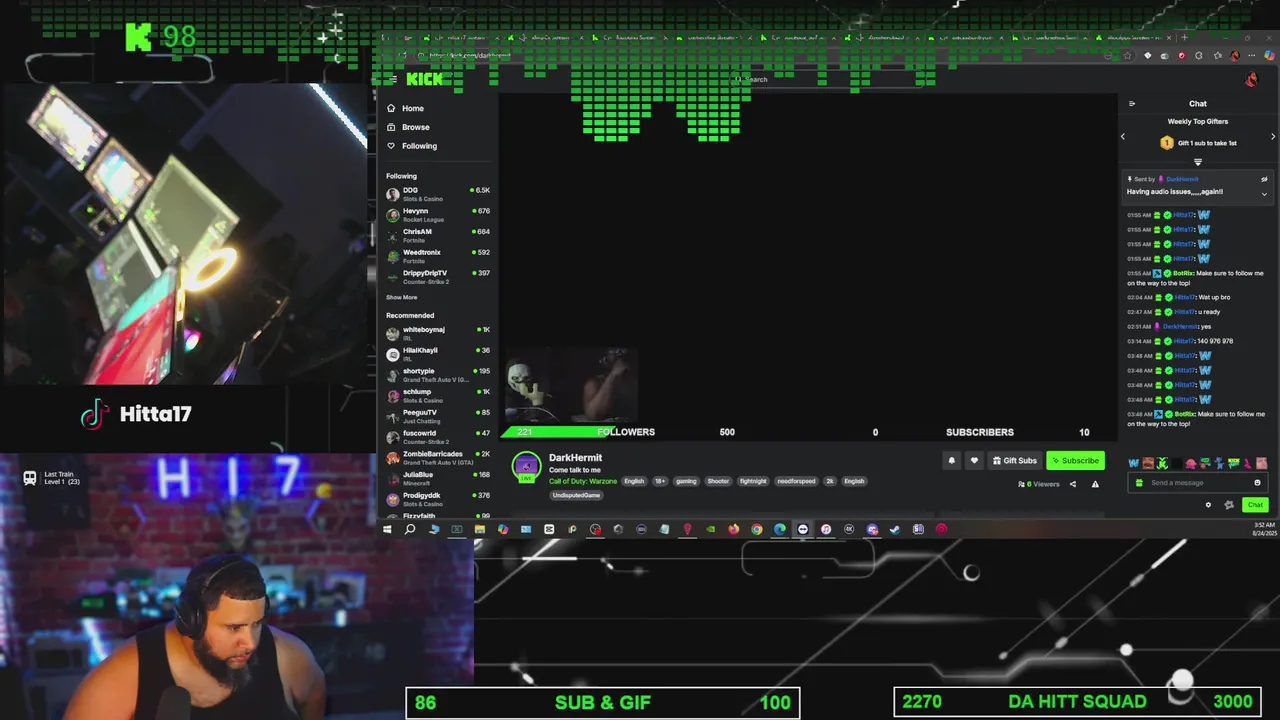The height and width of the screenshot is (720, 1280).
Task: Open Weedtronix channel in Following list
Action: pyautogui.click(x=438, y=256)
